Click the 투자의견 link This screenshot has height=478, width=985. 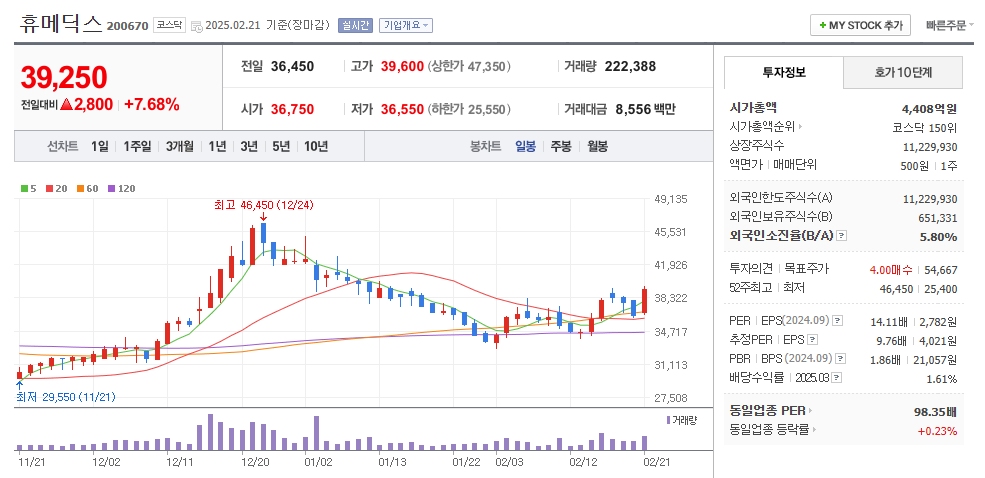click(749, 269)
